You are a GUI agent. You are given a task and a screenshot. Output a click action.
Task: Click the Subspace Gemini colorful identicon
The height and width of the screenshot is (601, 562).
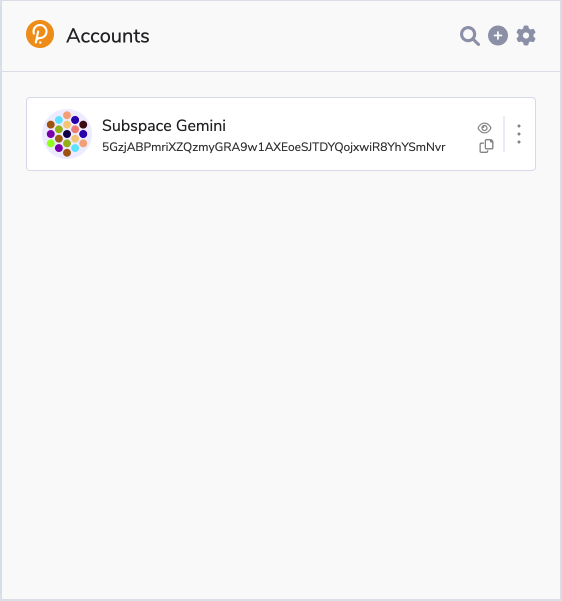click(x=67, y=134)
